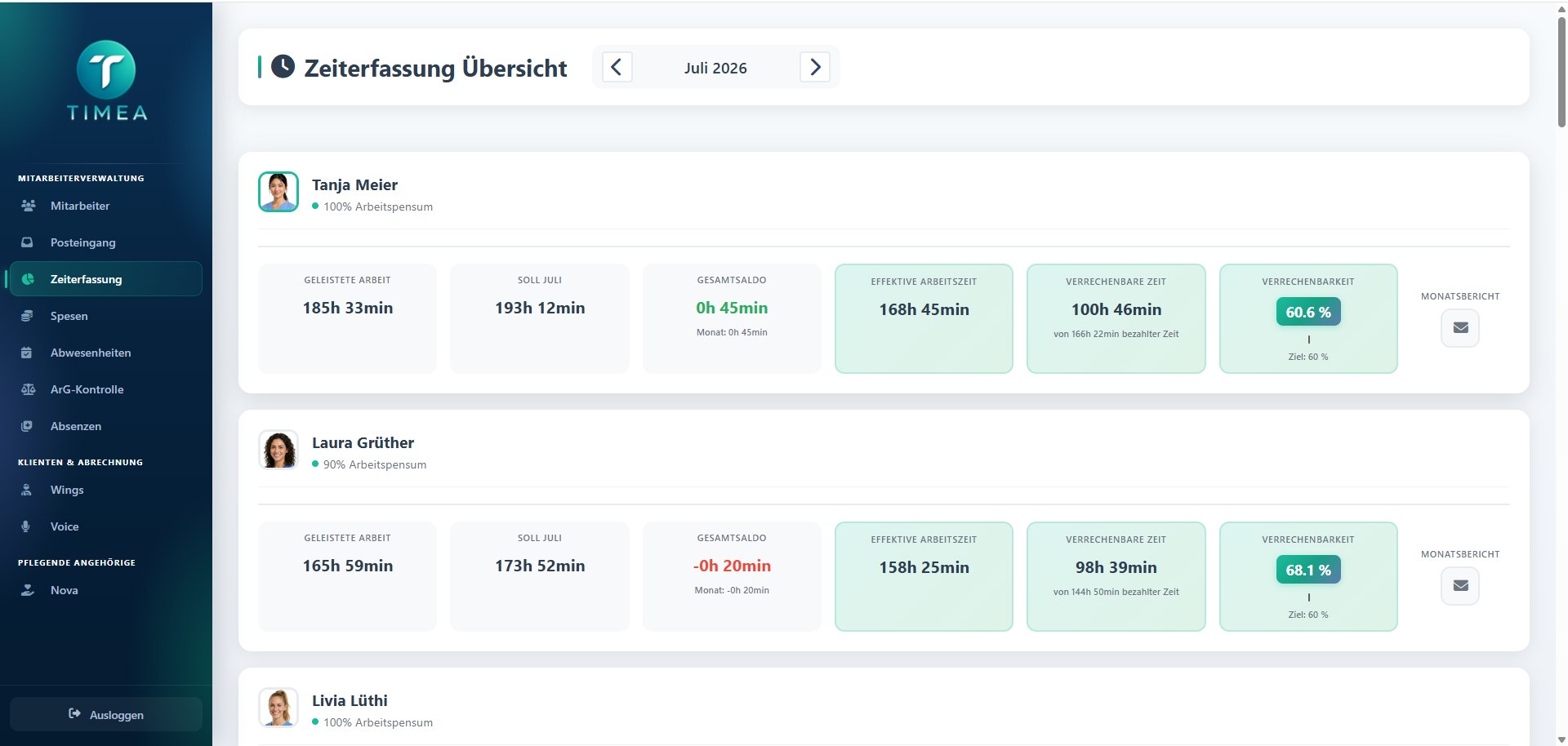The image size is (1568, 746).
Task: Click Laura Grüther's 90% Arbeitspensum label
Action: click(x=375, y=464)
